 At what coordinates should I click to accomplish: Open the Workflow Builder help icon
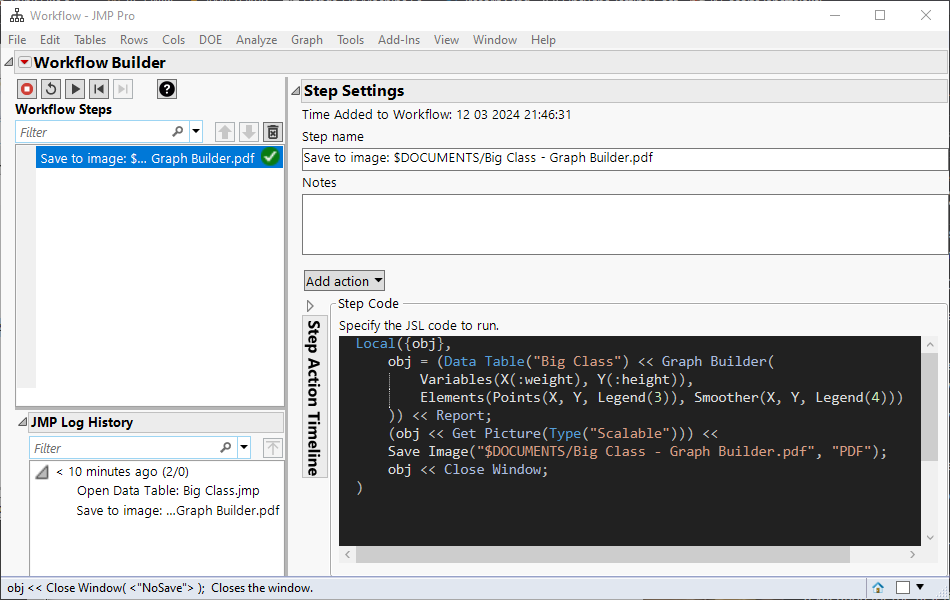pyautogui.click(x=166, y=89)
